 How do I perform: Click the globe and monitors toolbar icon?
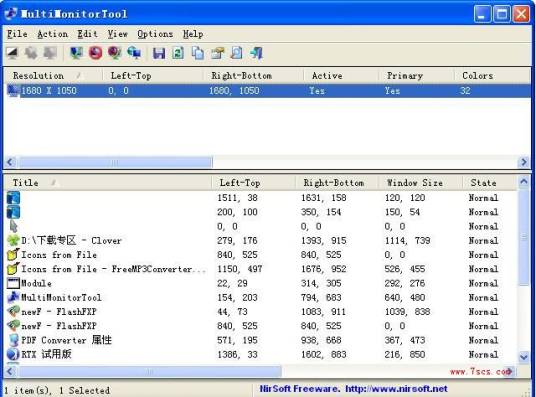pos(134,53)
